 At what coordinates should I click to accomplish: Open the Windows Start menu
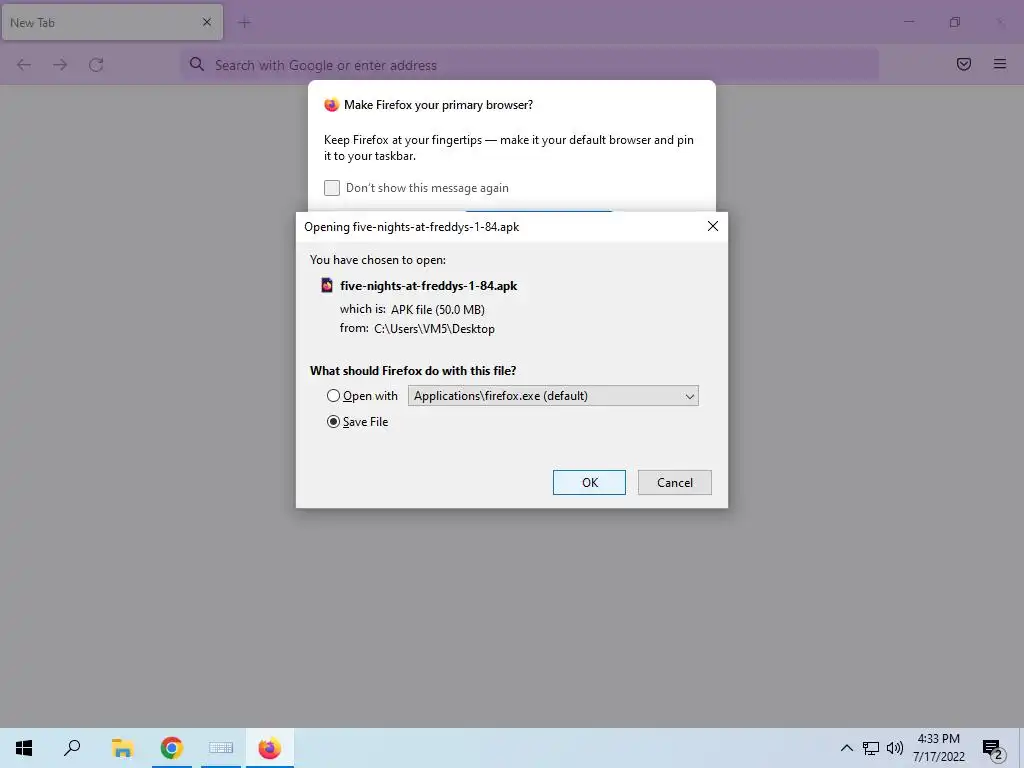point(24,748)
